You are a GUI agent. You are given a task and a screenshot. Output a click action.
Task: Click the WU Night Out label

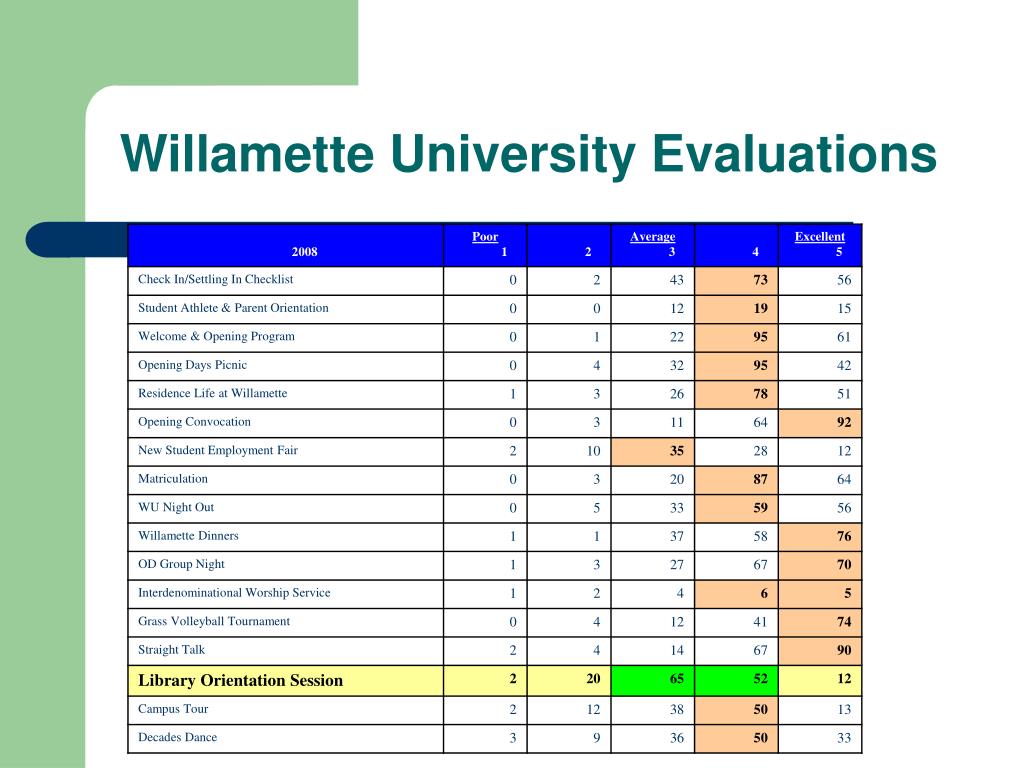(176, 507)
